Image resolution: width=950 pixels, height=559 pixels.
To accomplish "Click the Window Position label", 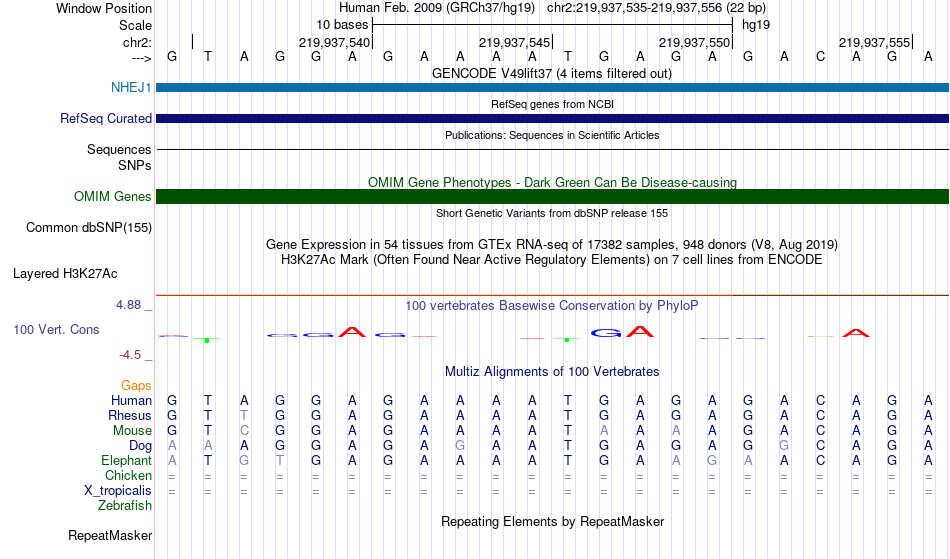I will tap(104, 8).
